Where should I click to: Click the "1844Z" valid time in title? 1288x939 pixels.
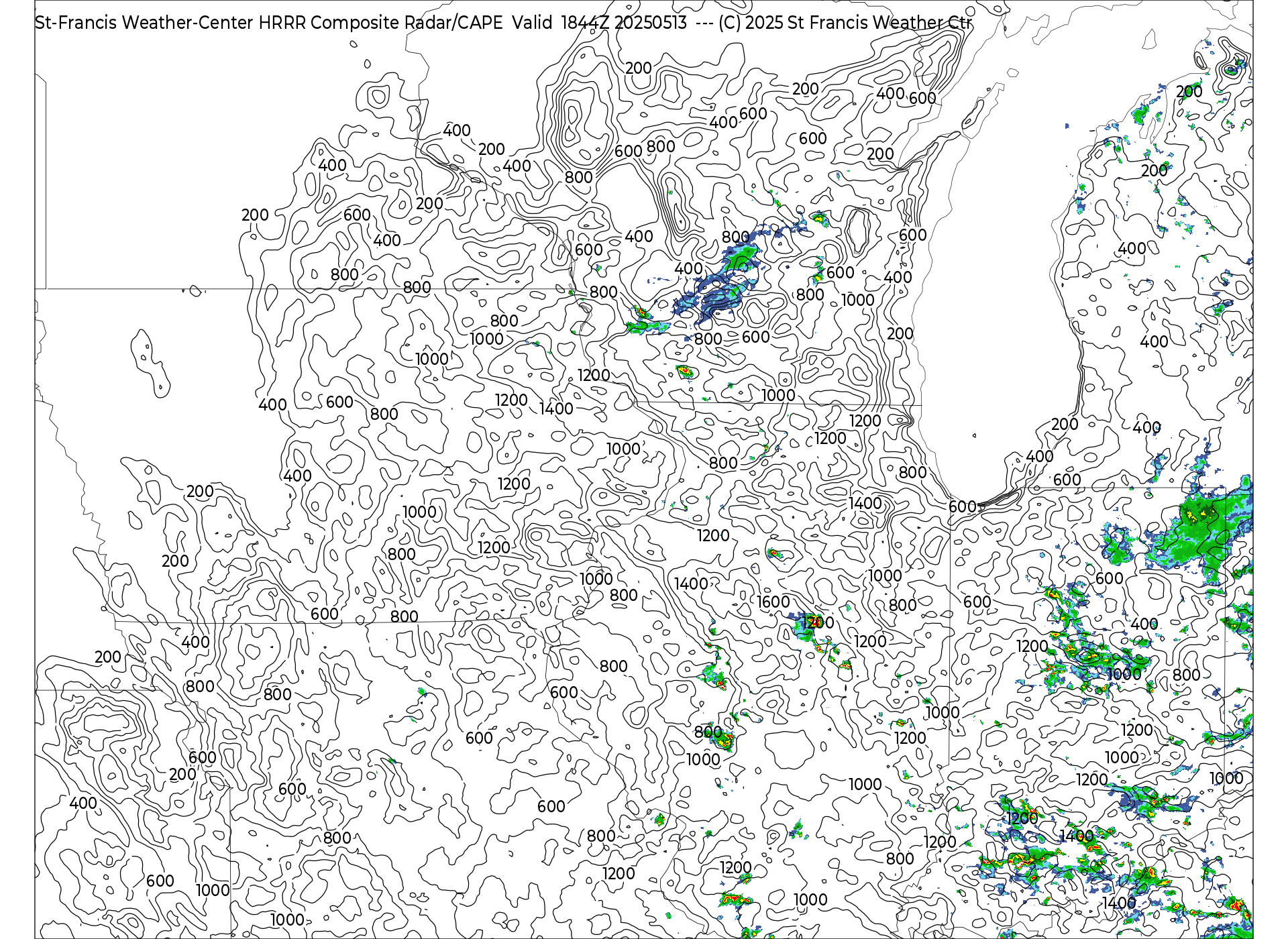point(585,23)
